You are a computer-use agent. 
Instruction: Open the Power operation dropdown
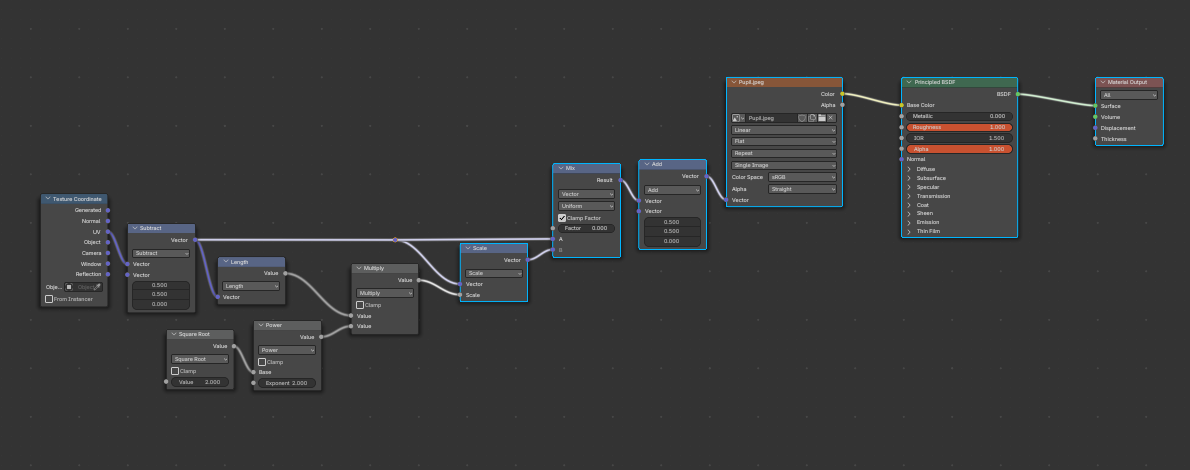287,350
